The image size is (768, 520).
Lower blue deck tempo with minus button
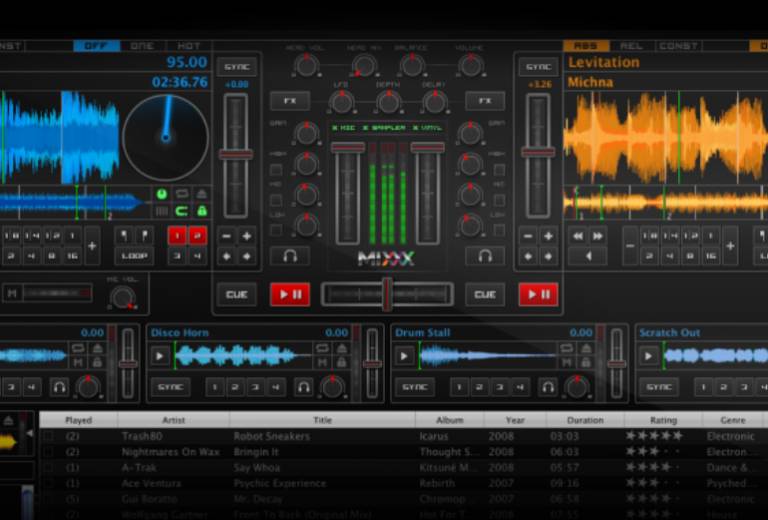[x=226, y=236]
